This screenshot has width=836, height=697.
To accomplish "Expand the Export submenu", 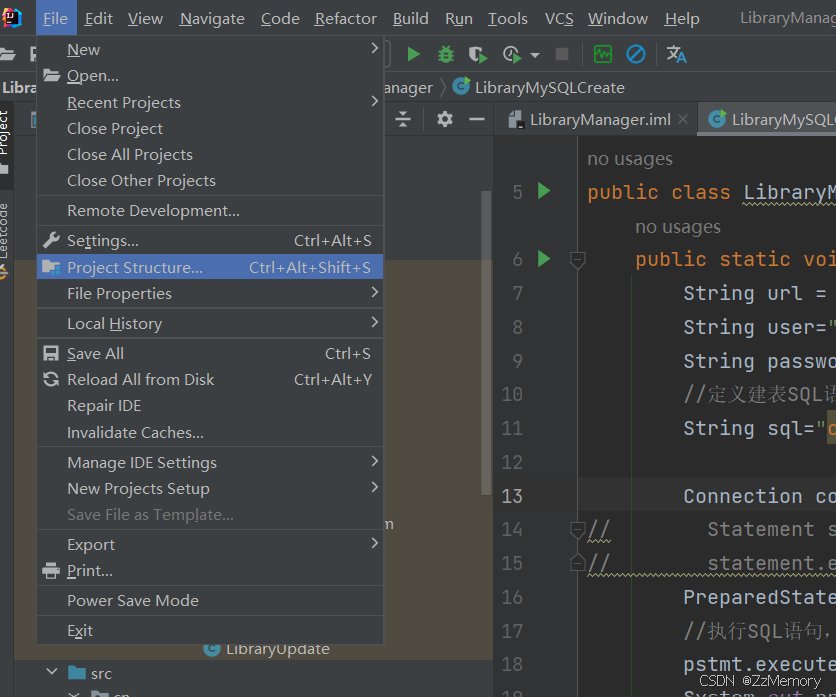I will (x=210, y=544).
